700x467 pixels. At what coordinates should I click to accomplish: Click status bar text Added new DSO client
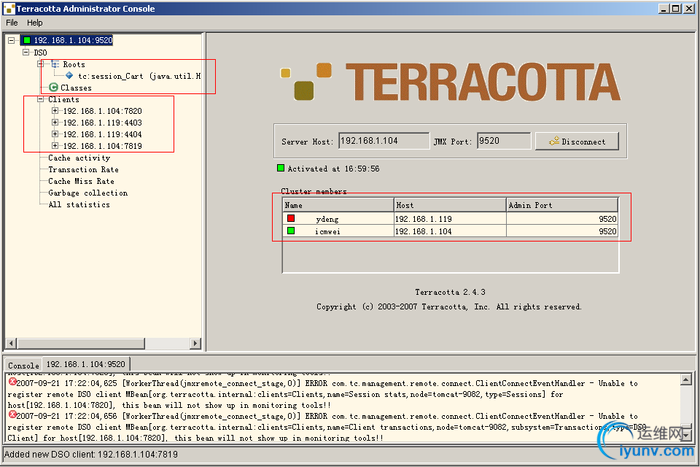tap(91, 454)
